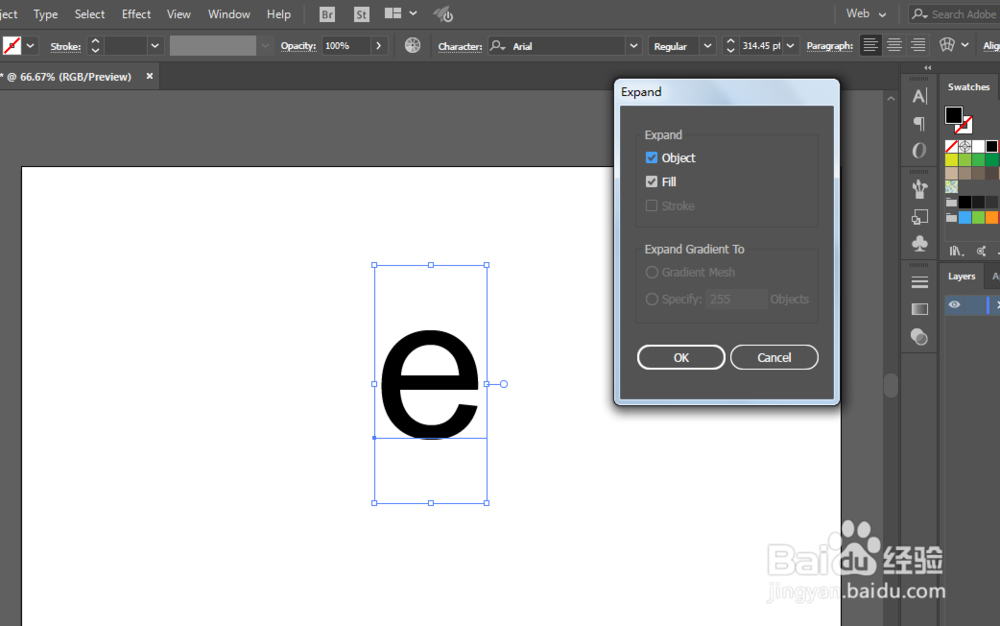Open the Paragraph panel icon
Screen dimensions: 1000x626
tap(919, 123)
